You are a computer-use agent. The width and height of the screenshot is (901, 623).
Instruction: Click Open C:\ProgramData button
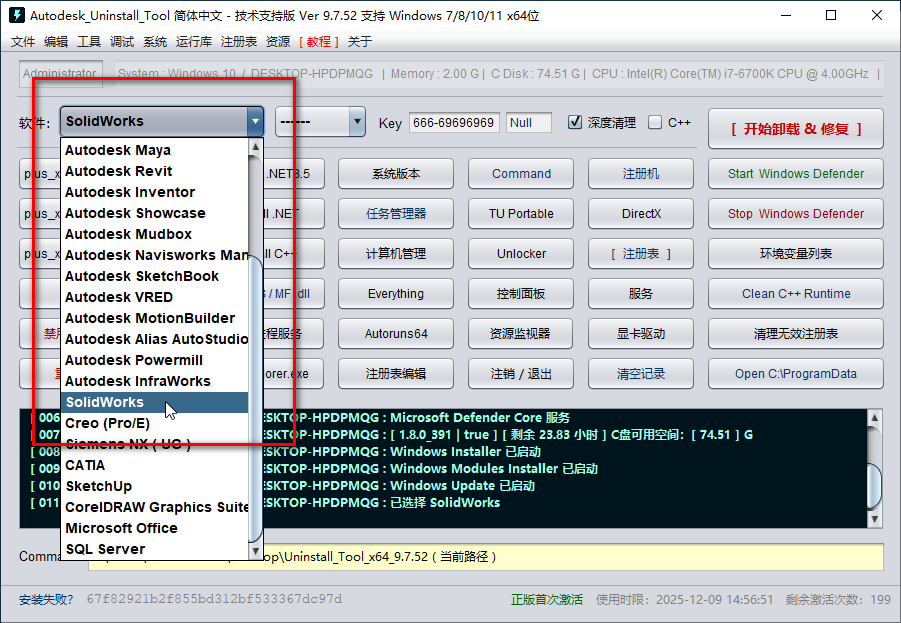tap(795, 374)
